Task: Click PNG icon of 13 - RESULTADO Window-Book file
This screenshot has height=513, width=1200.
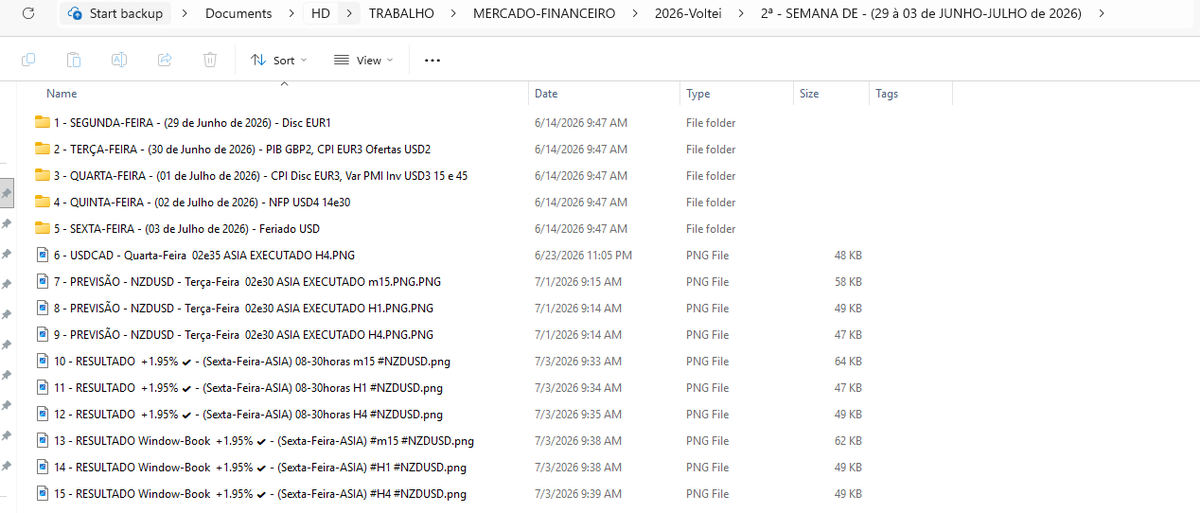Action: click(x=42, y=440)
